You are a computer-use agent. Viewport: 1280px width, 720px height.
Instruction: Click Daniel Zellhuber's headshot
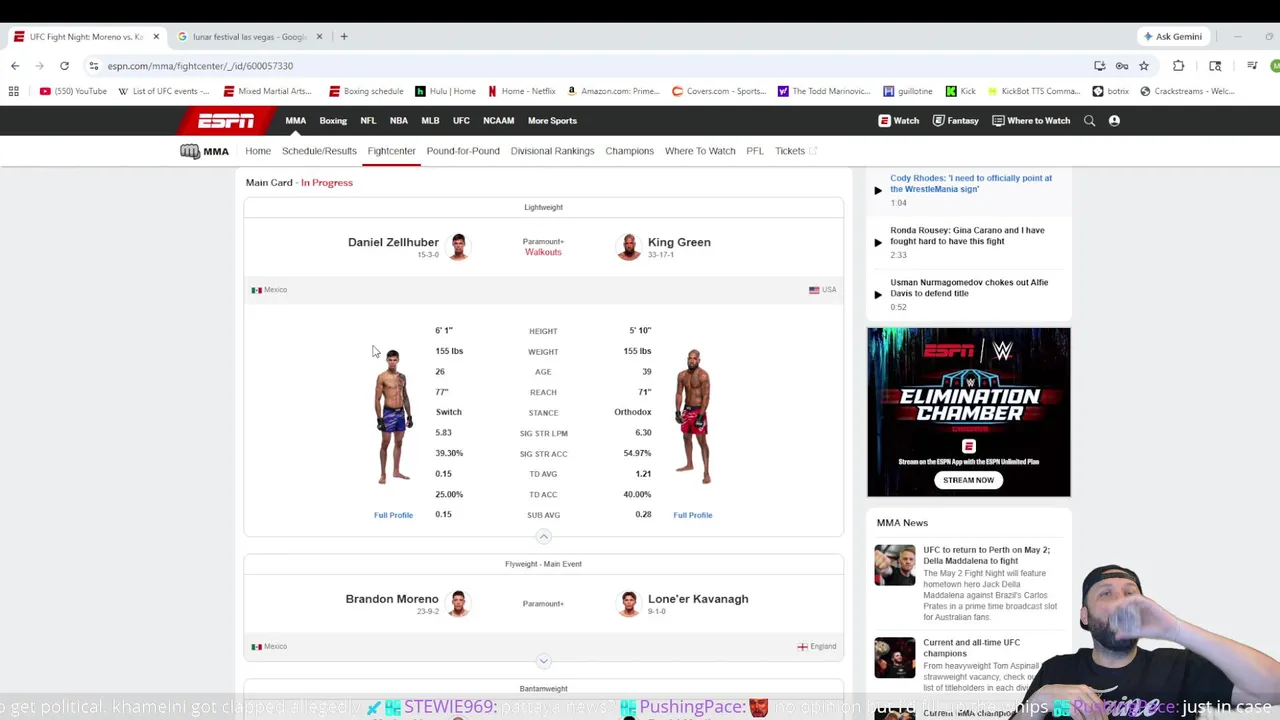tap(458, 247)
